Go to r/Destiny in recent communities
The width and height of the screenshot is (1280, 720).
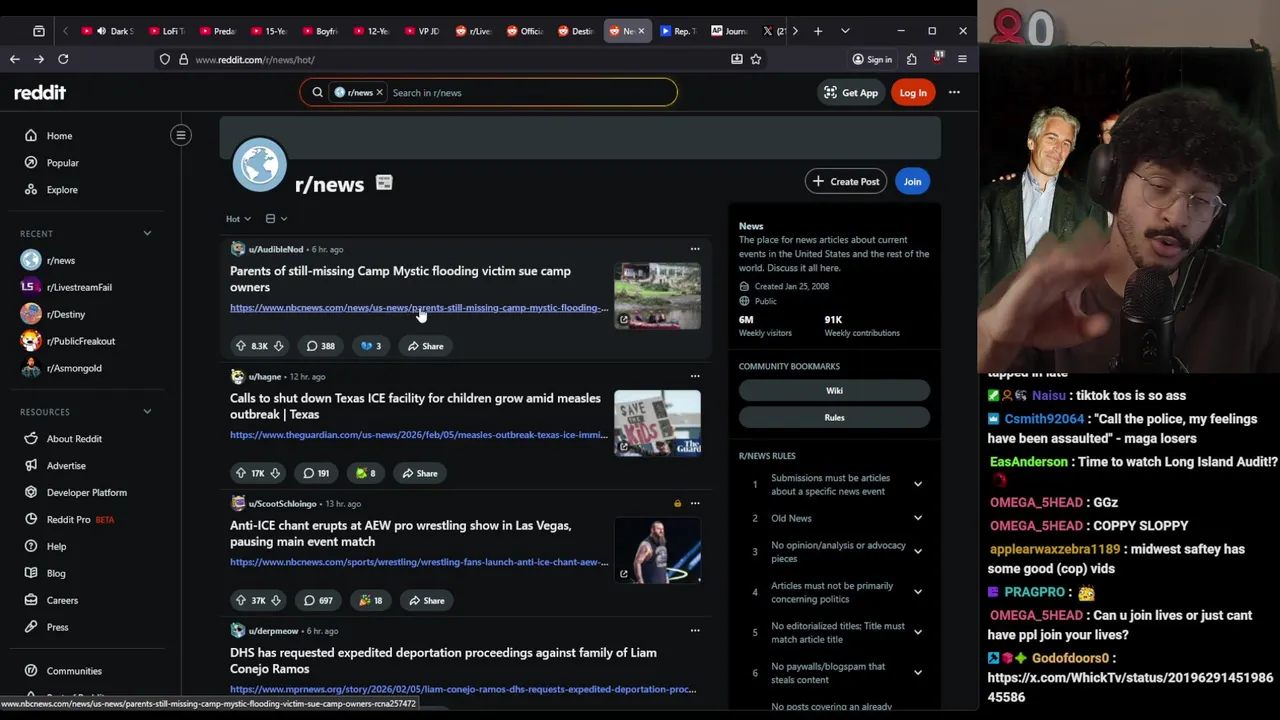pos(66,315)
